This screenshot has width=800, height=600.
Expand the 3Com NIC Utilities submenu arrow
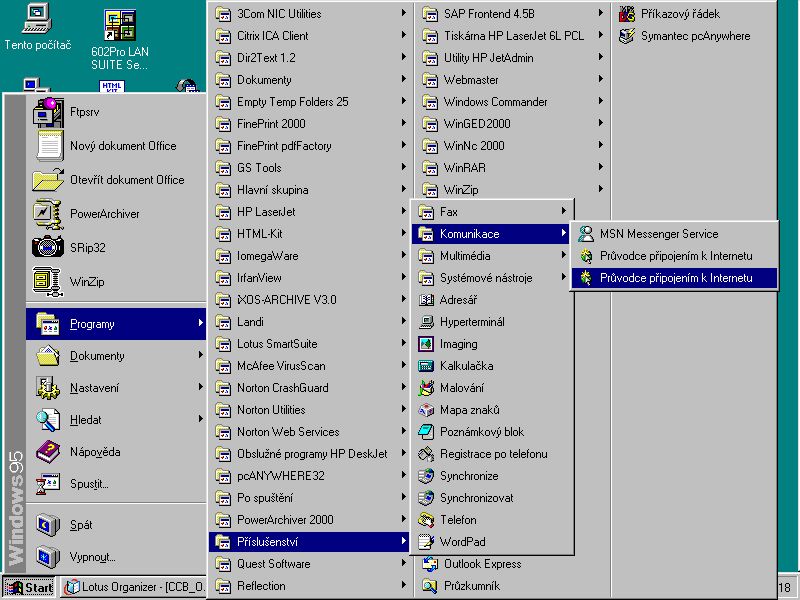[x=404, y=13]
